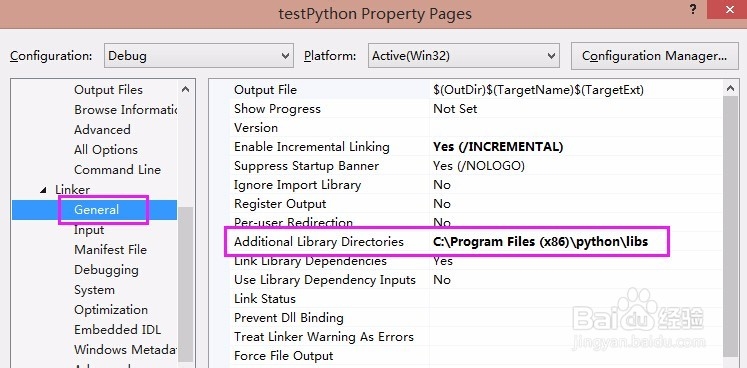Image resolution: width=747 pixels, height=368 pixels.
Task: Select the Show Progress property
Action: pyautogui.click(x=277, y=109)
